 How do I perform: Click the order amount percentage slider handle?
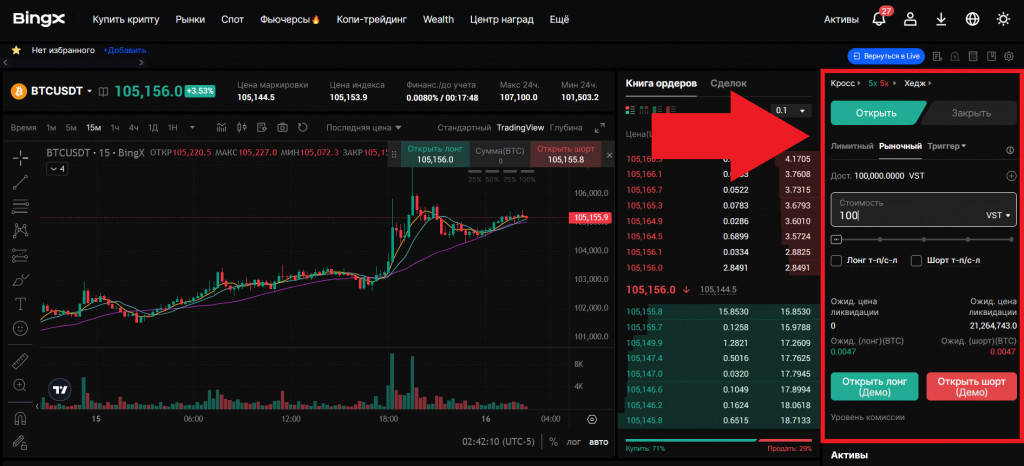[837, 240]
